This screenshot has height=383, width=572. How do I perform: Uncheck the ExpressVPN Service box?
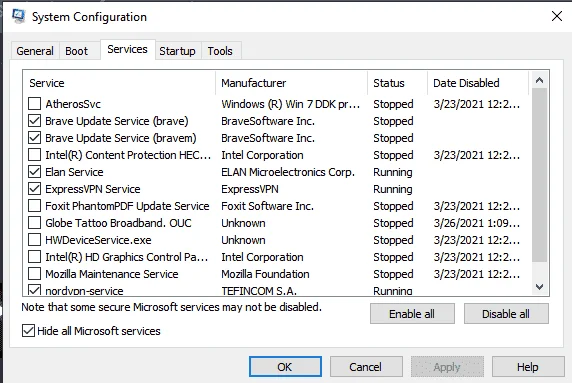click(34, 189)
